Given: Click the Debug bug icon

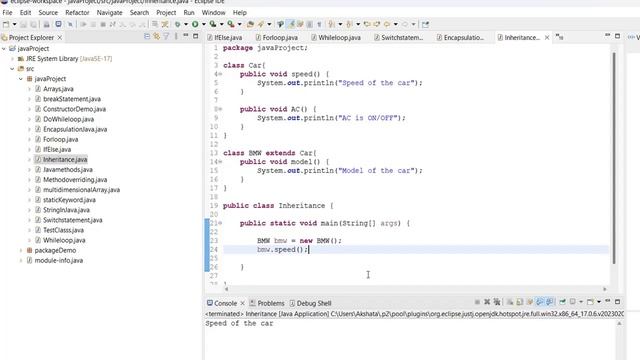Looking at the screenshot, I should point(178,24).
